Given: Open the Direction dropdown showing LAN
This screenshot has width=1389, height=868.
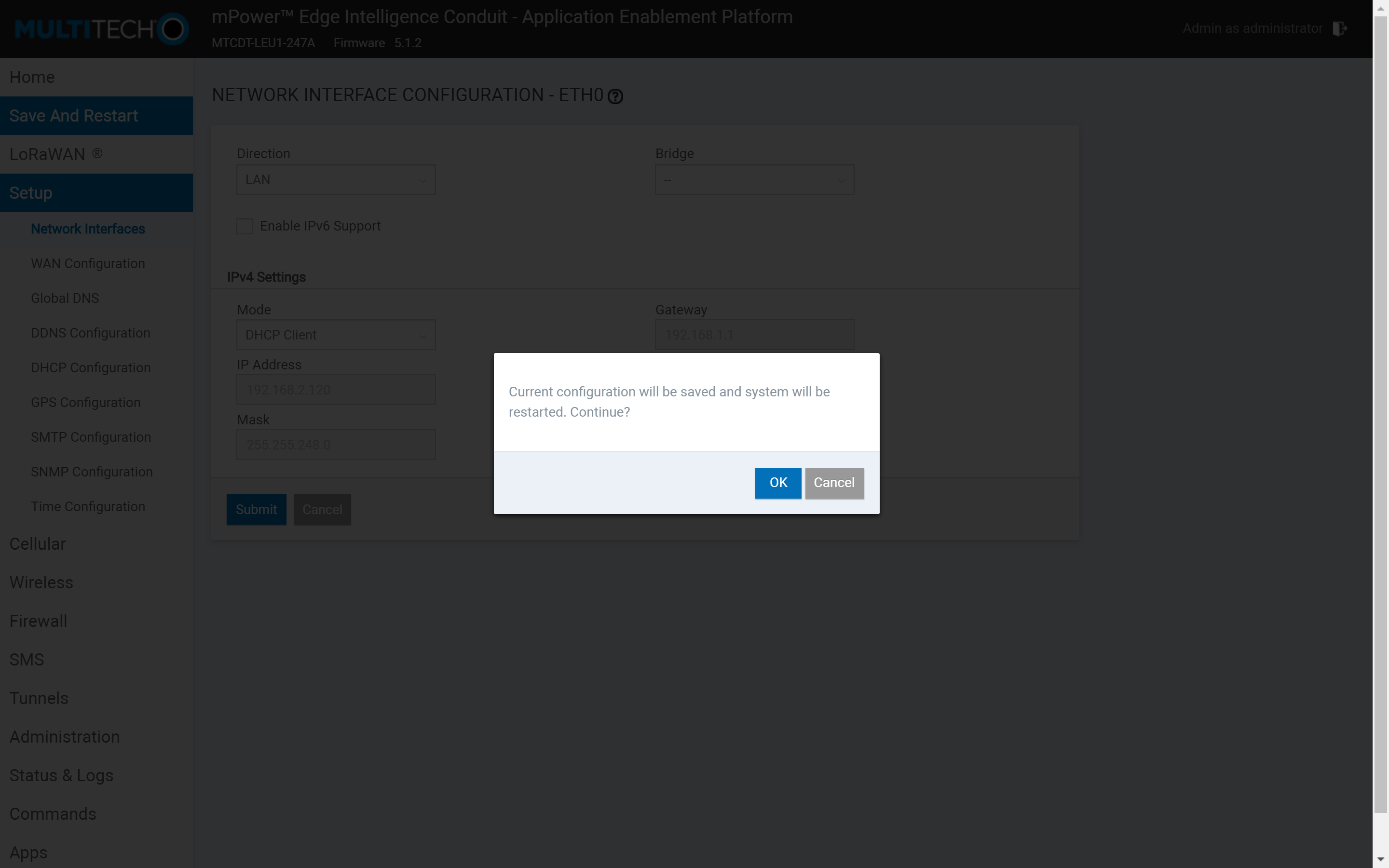Looking at the screenshot, I should pos(336,179).
